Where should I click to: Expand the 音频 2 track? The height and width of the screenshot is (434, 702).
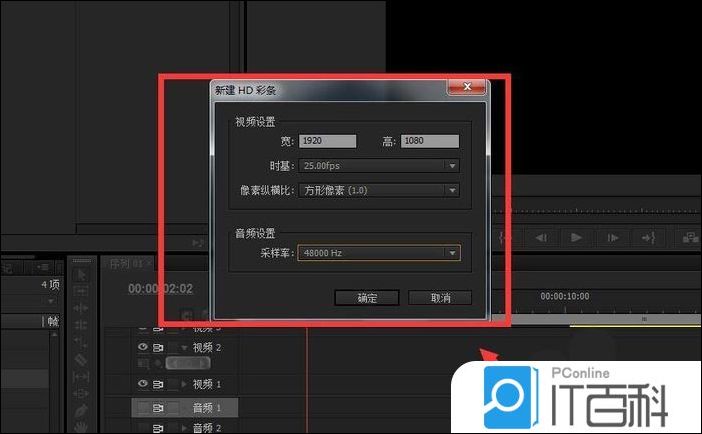(x=184, y=428)
